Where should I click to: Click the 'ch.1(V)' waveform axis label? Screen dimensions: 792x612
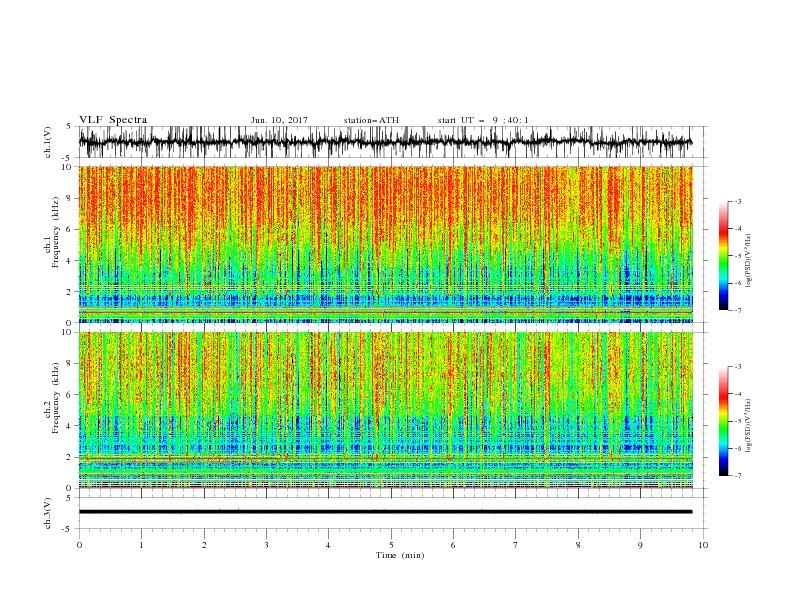(48, 142)
